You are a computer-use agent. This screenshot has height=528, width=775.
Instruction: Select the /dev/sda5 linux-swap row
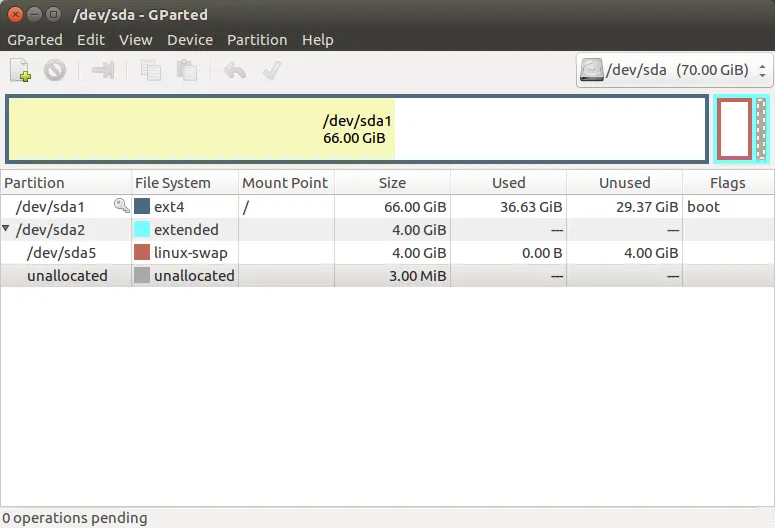(388, 253)
